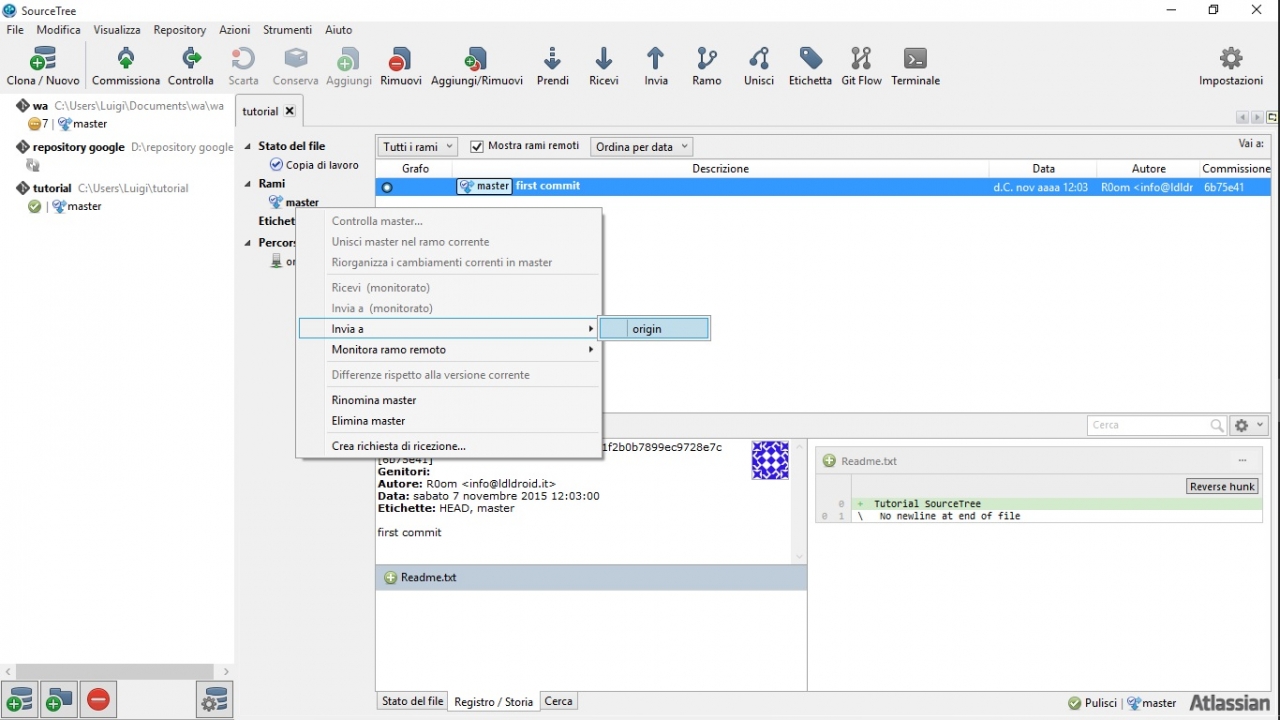
Task: Open the File menu
Action: click(15, 30)
